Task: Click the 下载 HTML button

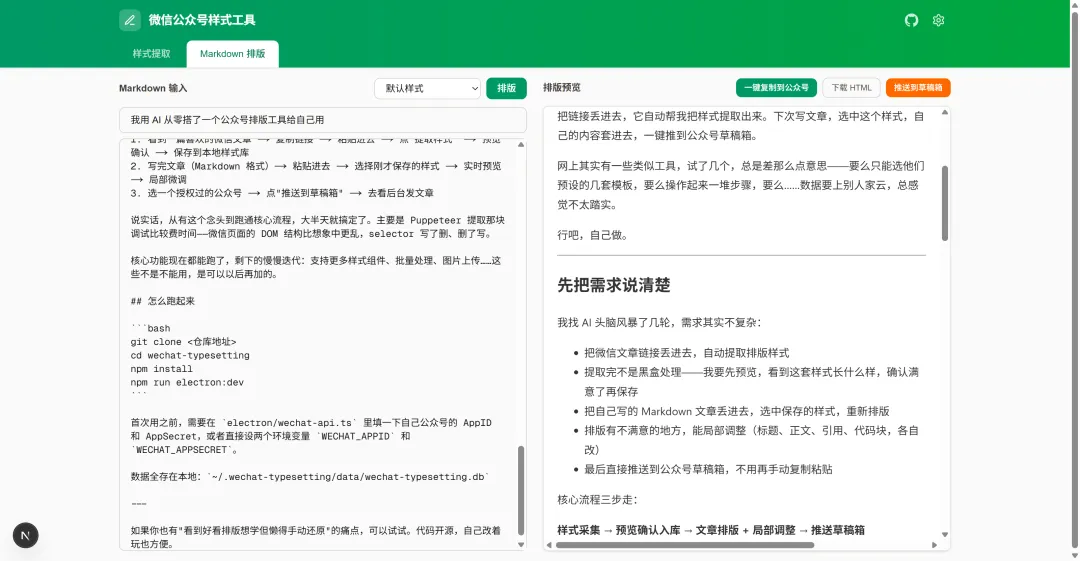Action: 851,88
